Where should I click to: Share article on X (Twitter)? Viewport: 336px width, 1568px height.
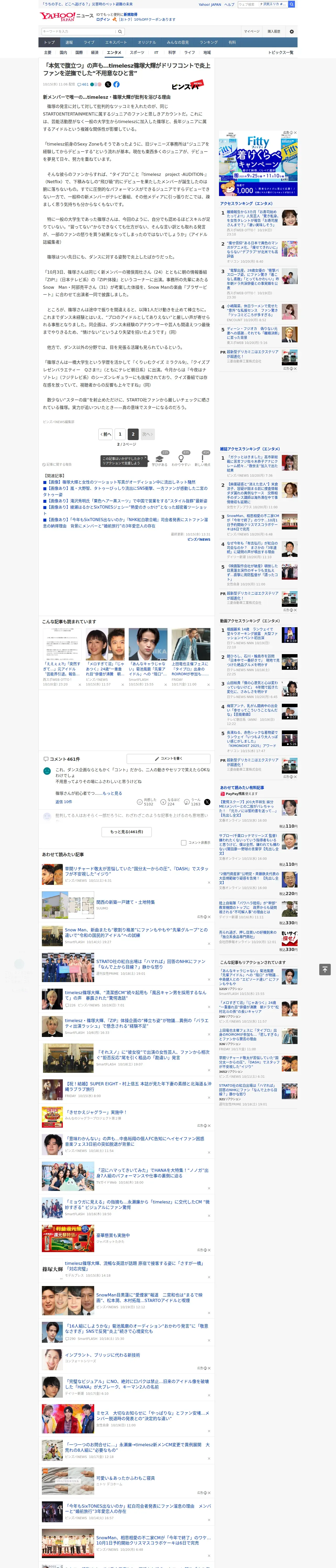coord(108,85)
